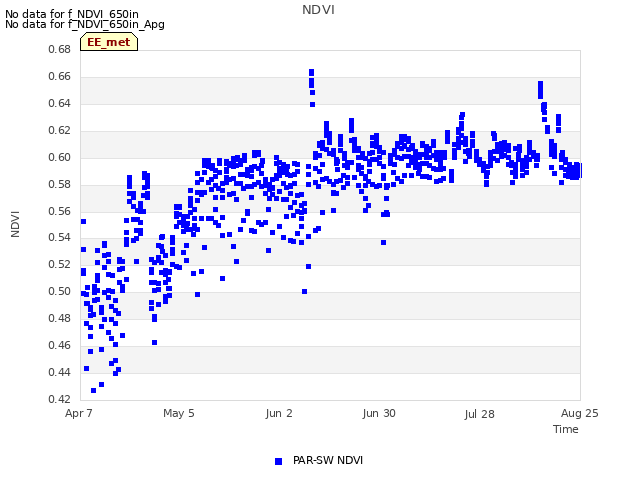Click the 0.62 y-axis tick label
Viewport: 640px width, 480px height.
click(59, 130)
